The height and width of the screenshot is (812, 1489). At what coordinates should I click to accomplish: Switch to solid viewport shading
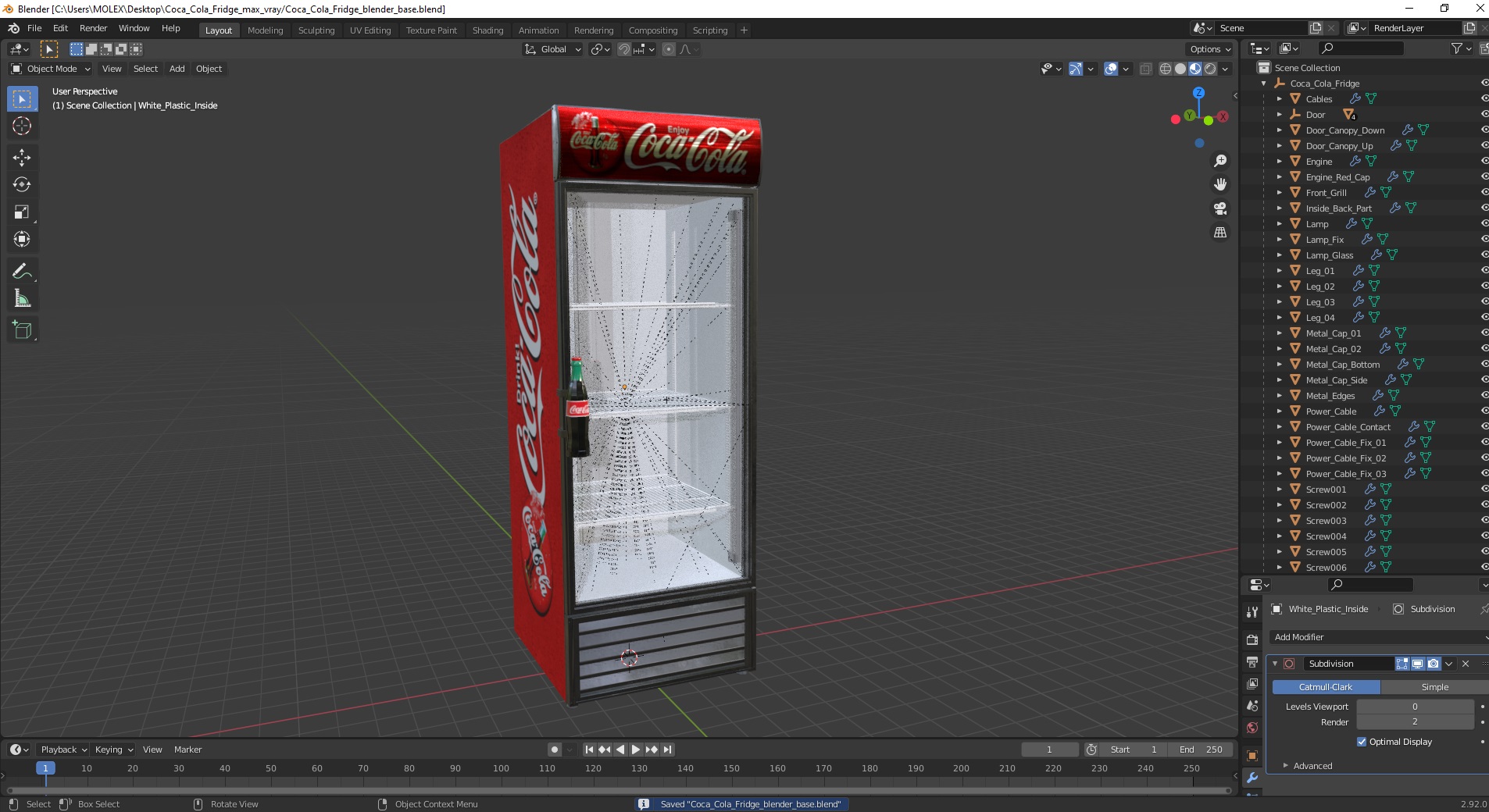[1180, 69]
